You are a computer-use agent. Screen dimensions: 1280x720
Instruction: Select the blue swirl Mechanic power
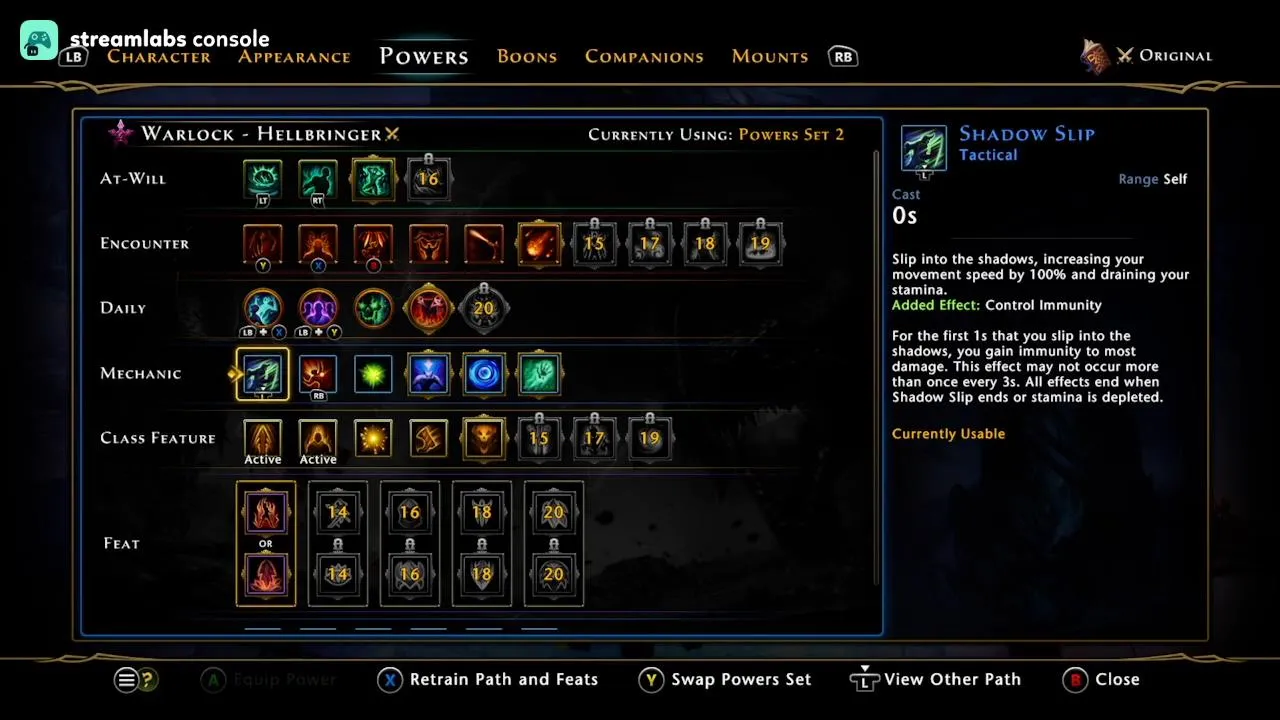pos(483,375)
